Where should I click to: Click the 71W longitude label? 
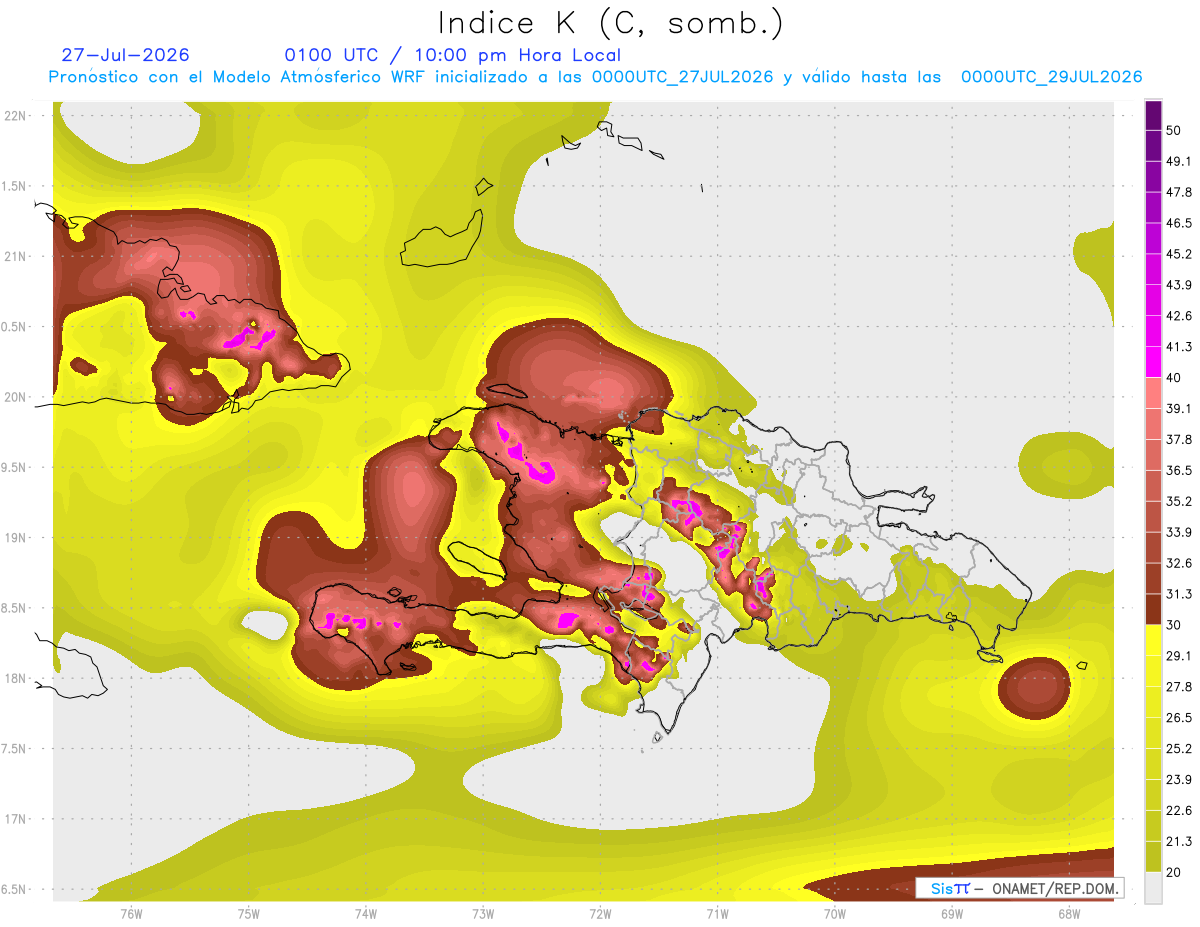coord(717,913)
